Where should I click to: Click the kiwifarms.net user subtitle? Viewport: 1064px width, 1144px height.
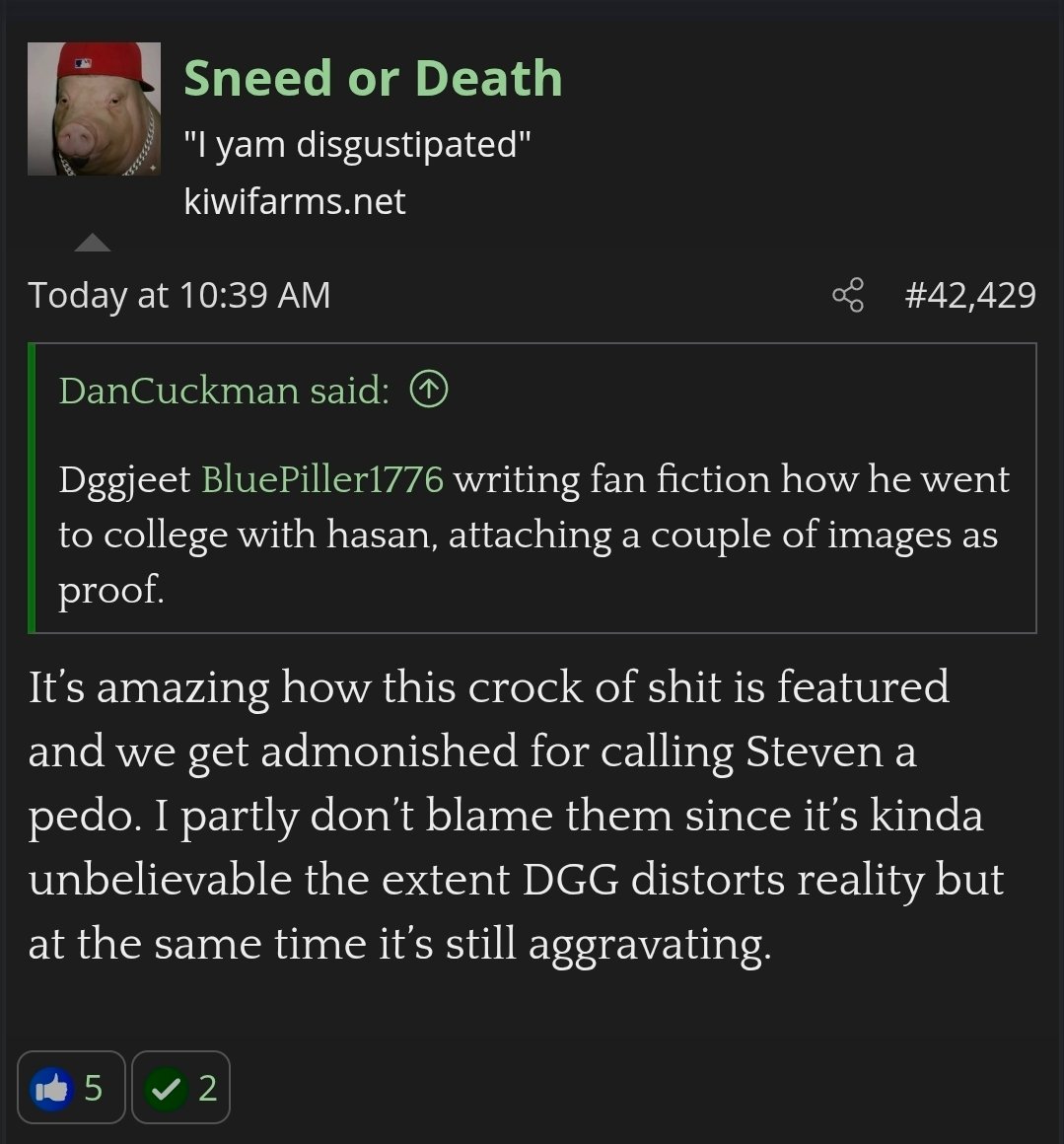295,201
